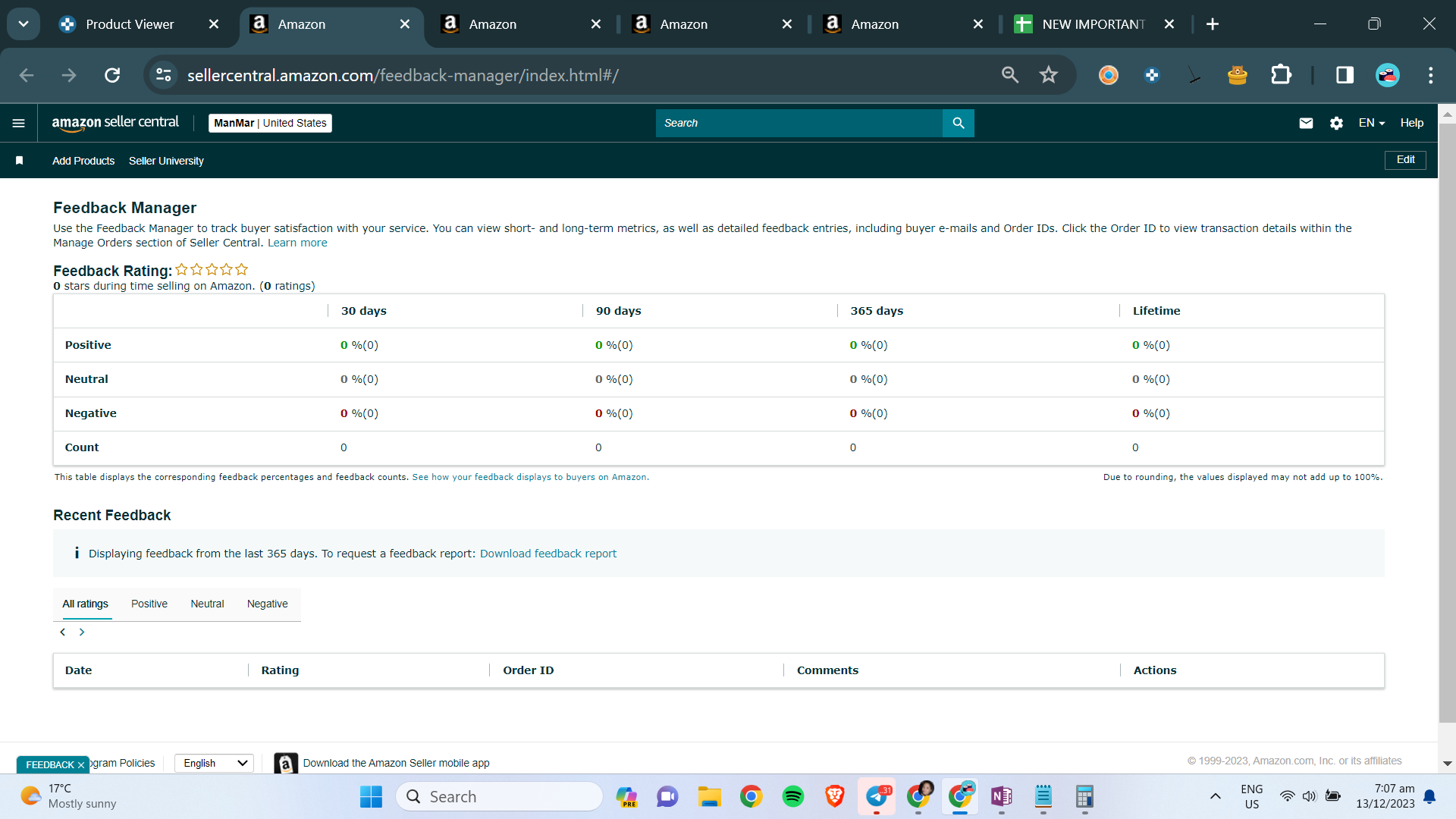
Task: Show hidden system tray icons chevron
Action: pyautogui.click(x=1216, y=796)
